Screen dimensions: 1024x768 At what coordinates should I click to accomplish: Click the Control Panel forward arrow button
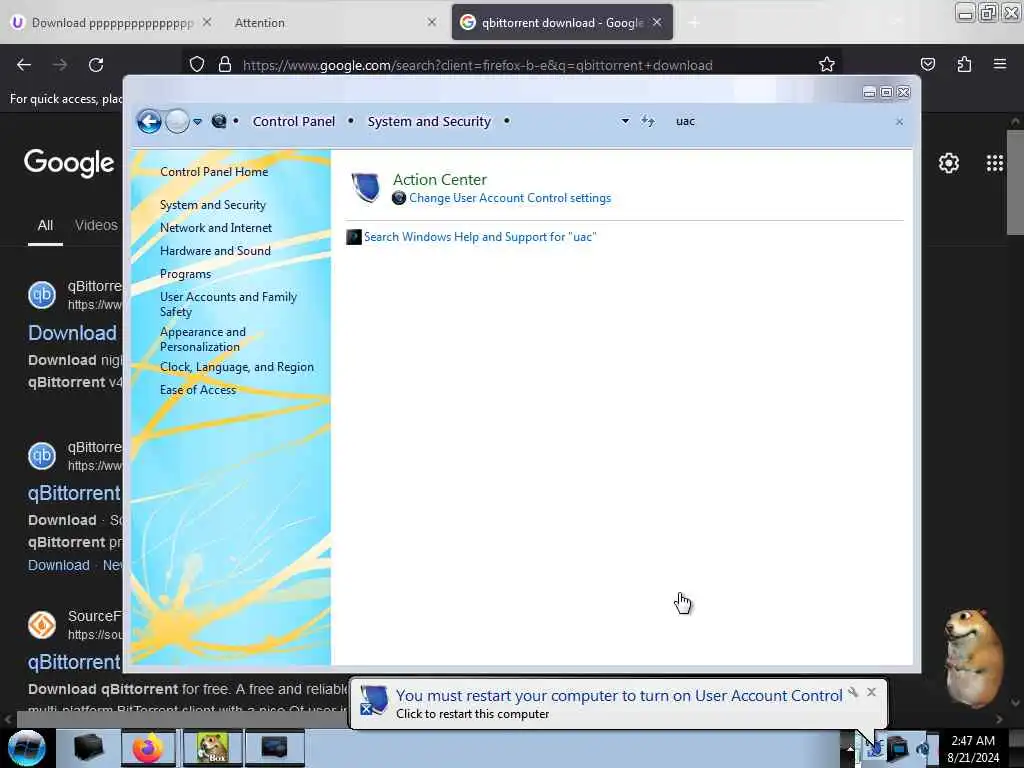tap(177, 121)
